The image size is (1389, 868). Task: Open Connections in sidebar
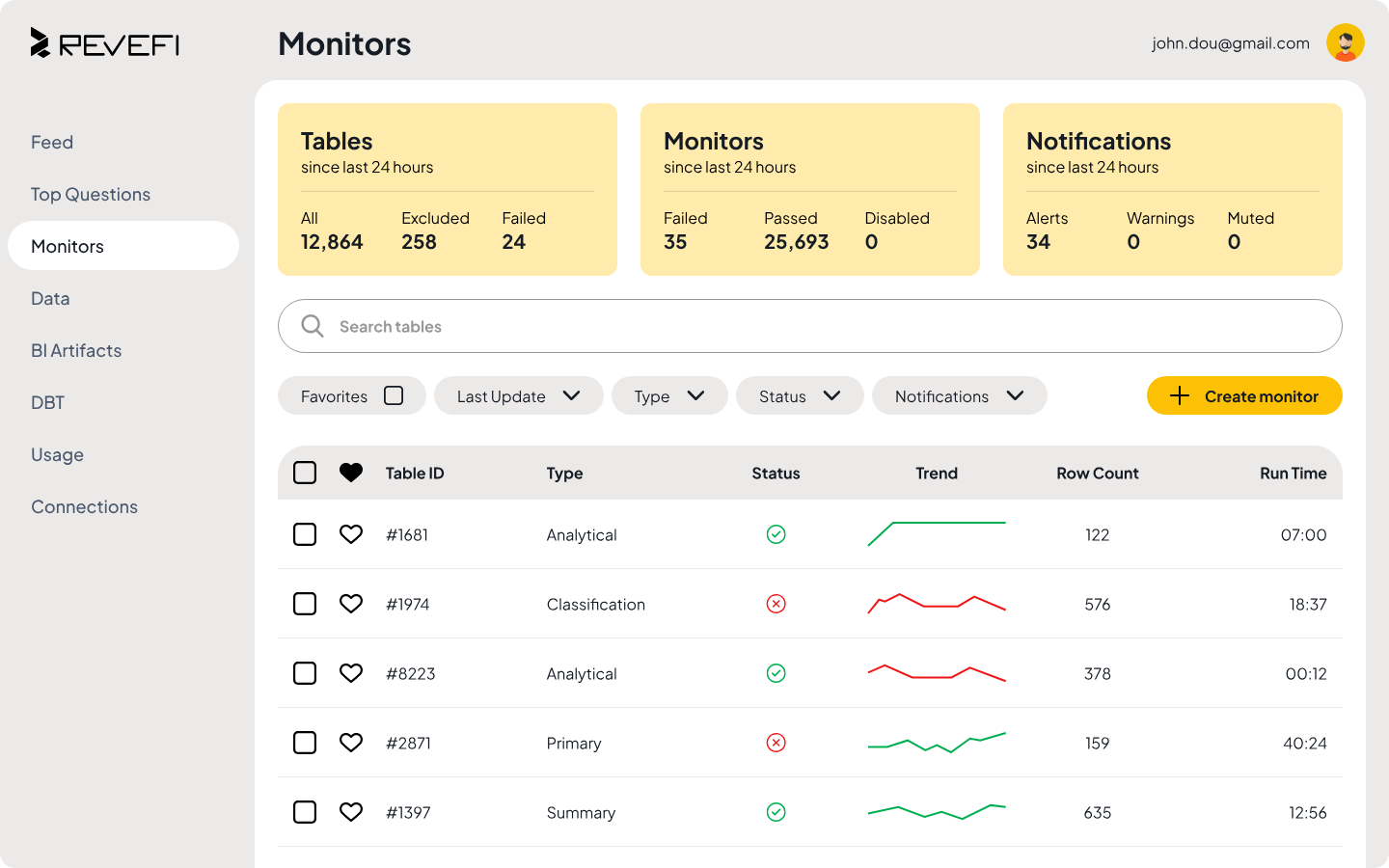84,506
